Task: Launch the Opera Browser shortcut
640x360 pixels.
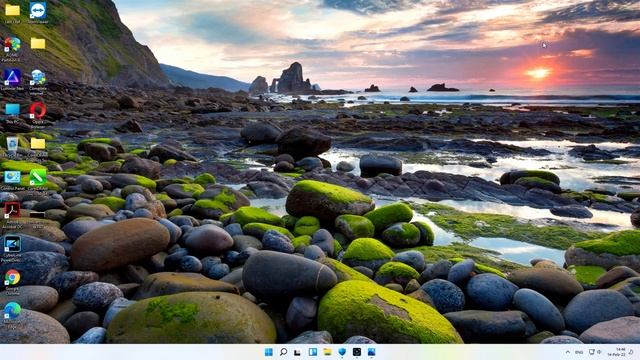Action: tap(38, 111)
